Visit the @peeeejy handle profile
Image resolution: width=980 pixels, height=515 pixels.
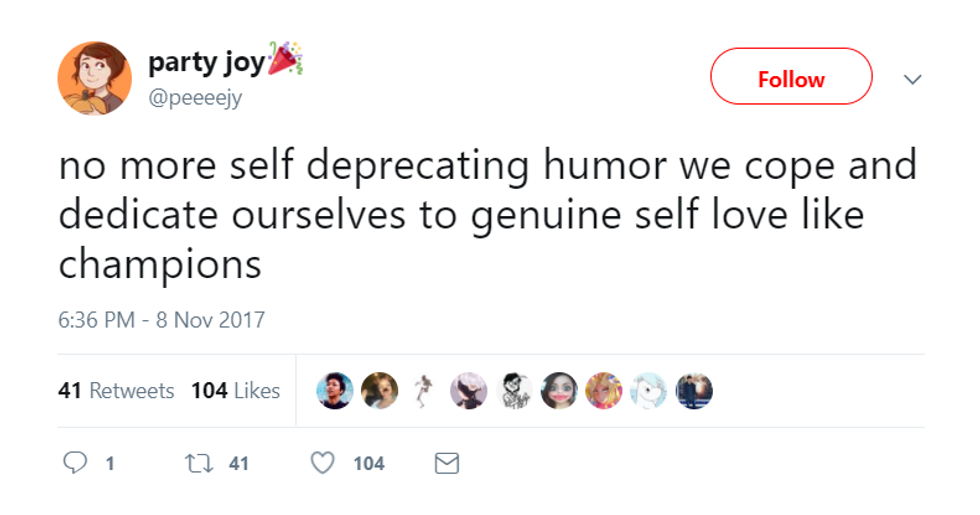195,98
